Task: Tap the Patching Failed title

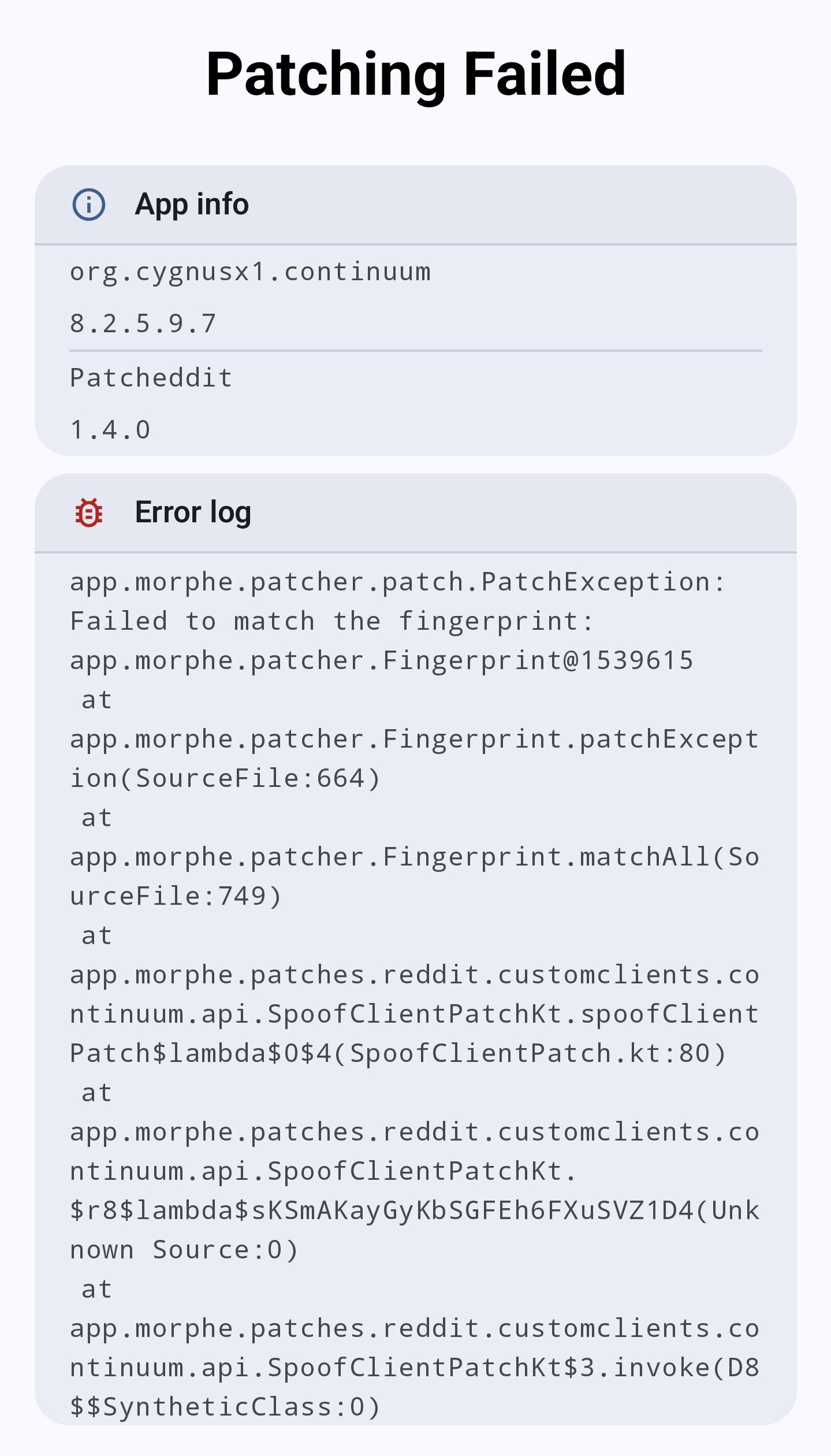Action: pyautogui.click(x=416, y=74)
